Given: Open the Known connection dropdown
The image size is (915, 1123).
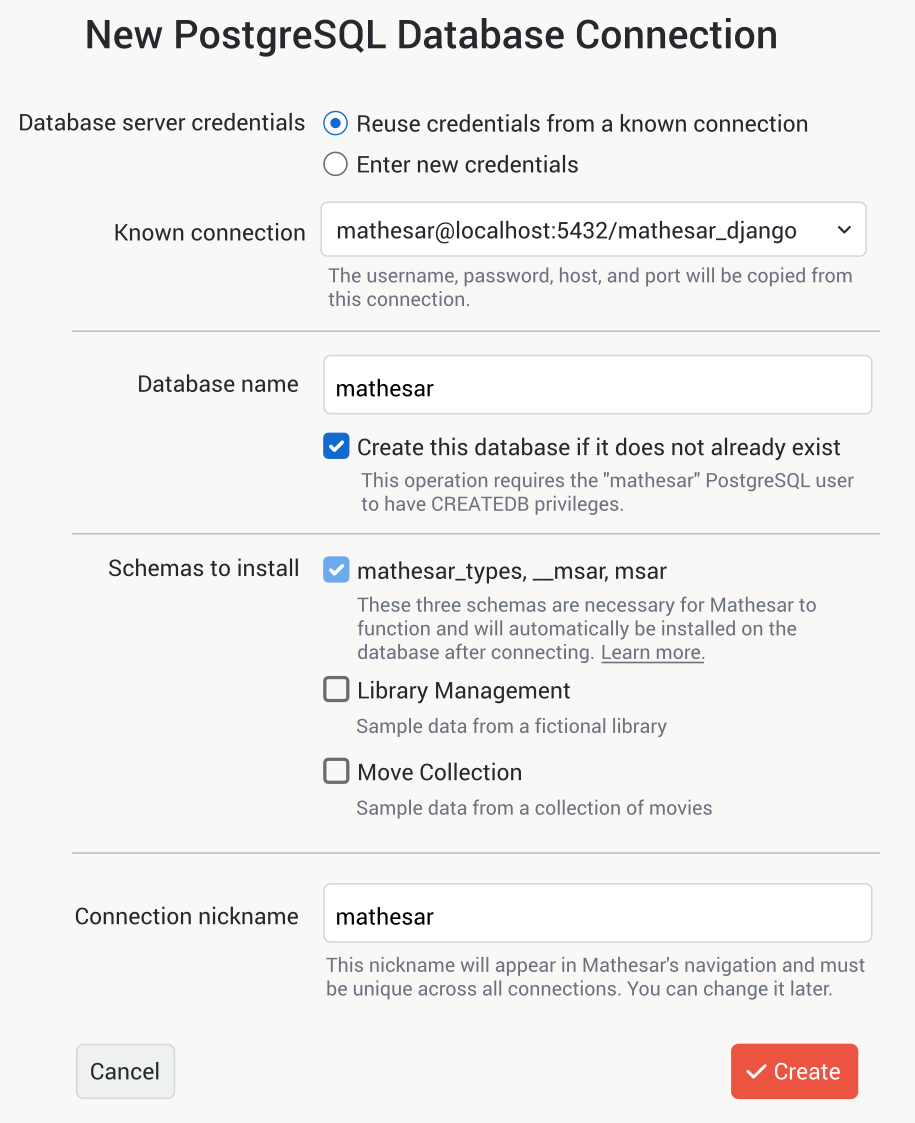Looking at the screenshot, I should point(593,230).
